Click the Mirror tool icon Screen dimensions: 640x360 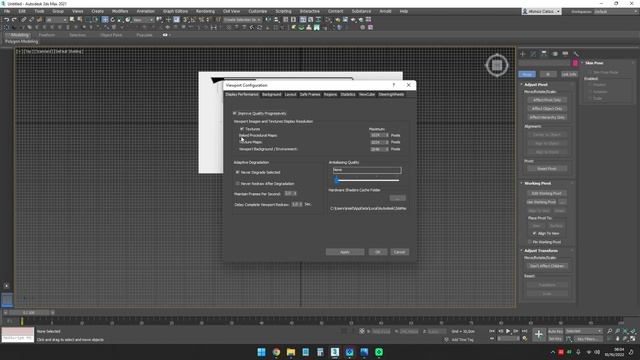(268, 20)
